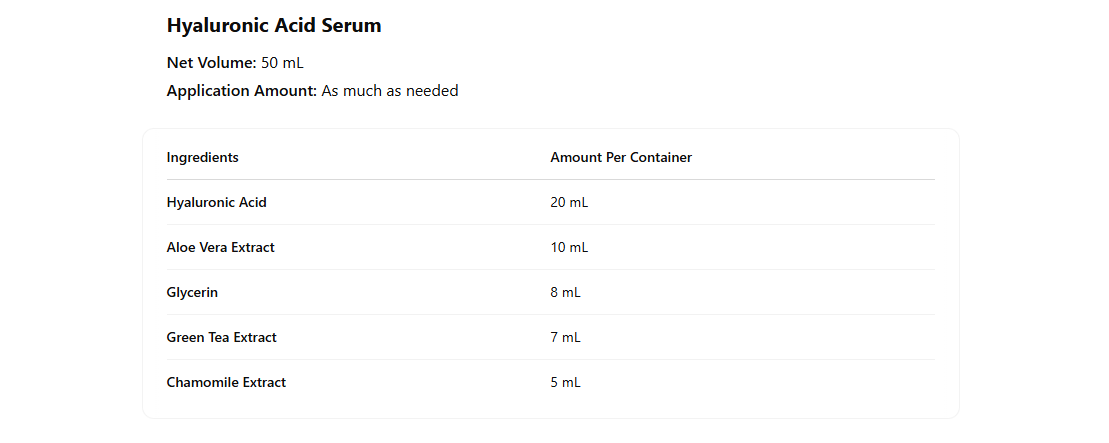Click the 5 mL amount value

tap(565, 382)
